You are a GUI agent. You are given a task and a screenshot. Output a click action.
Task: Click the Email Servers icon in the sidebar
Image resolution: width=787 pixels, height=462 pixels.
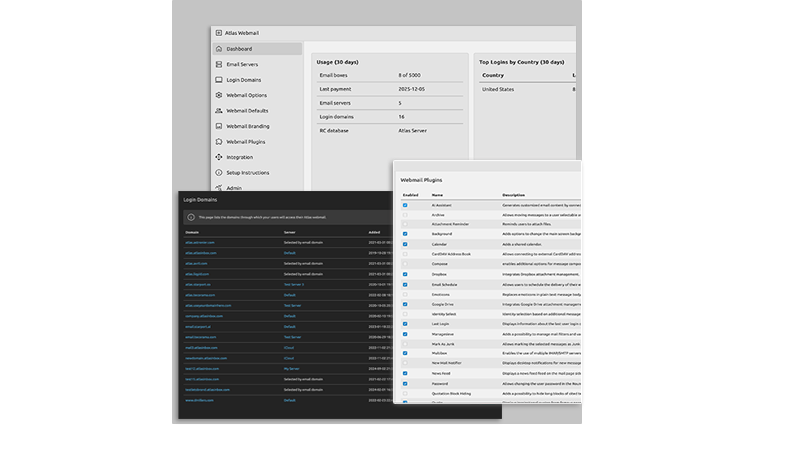(x=219, y=64)
